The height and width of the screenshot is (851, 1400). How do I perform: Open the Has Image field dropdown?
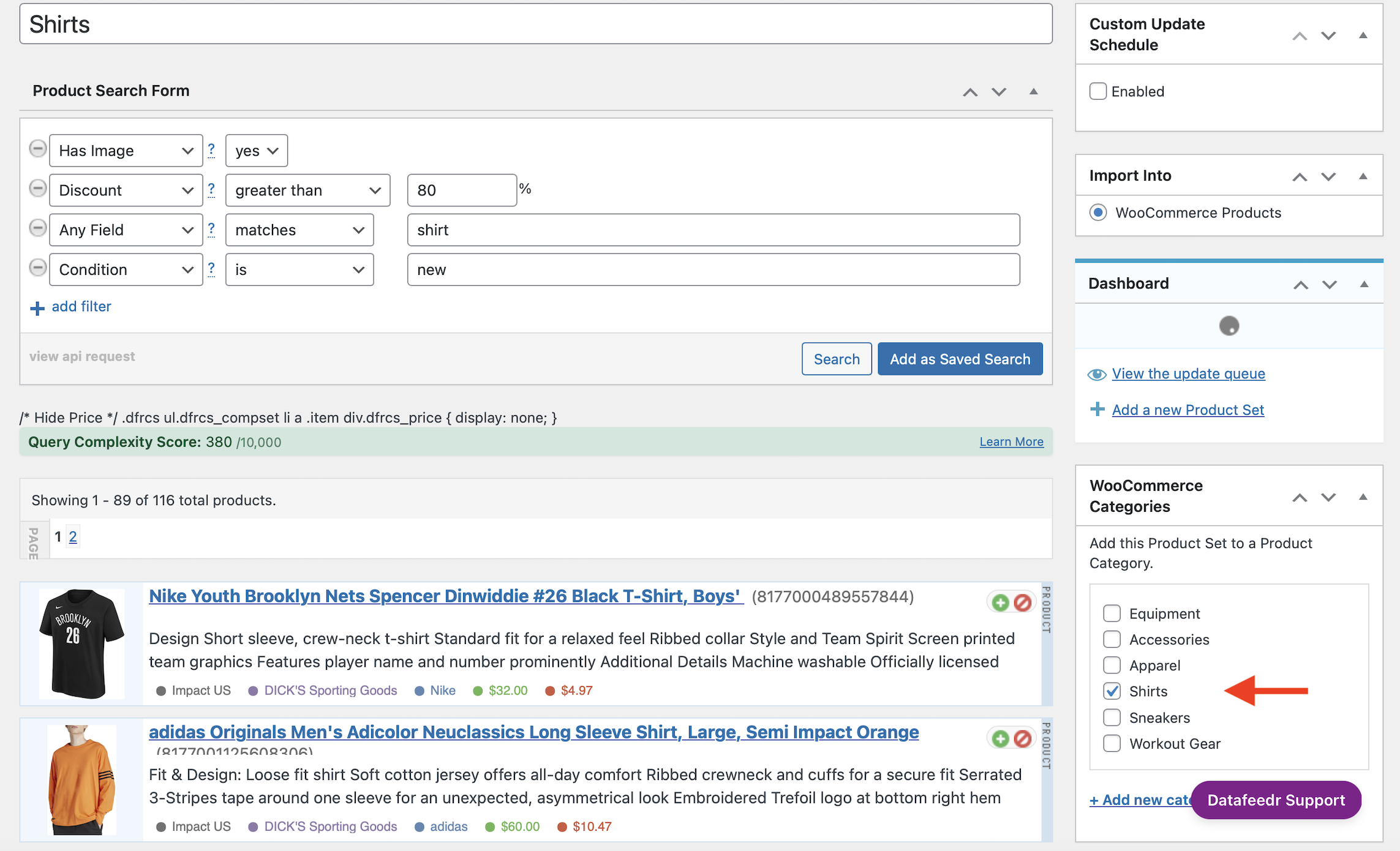click(x=126, y=151)
